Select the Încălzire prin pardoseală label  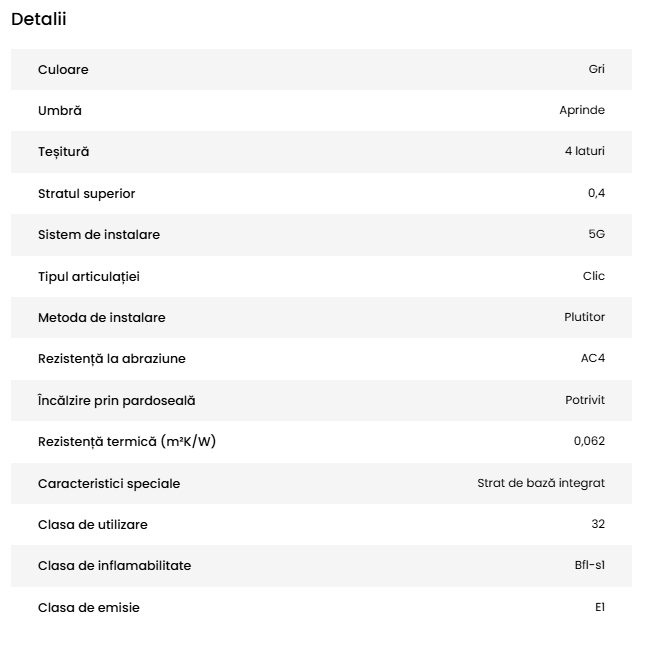(x=117, y=401)
